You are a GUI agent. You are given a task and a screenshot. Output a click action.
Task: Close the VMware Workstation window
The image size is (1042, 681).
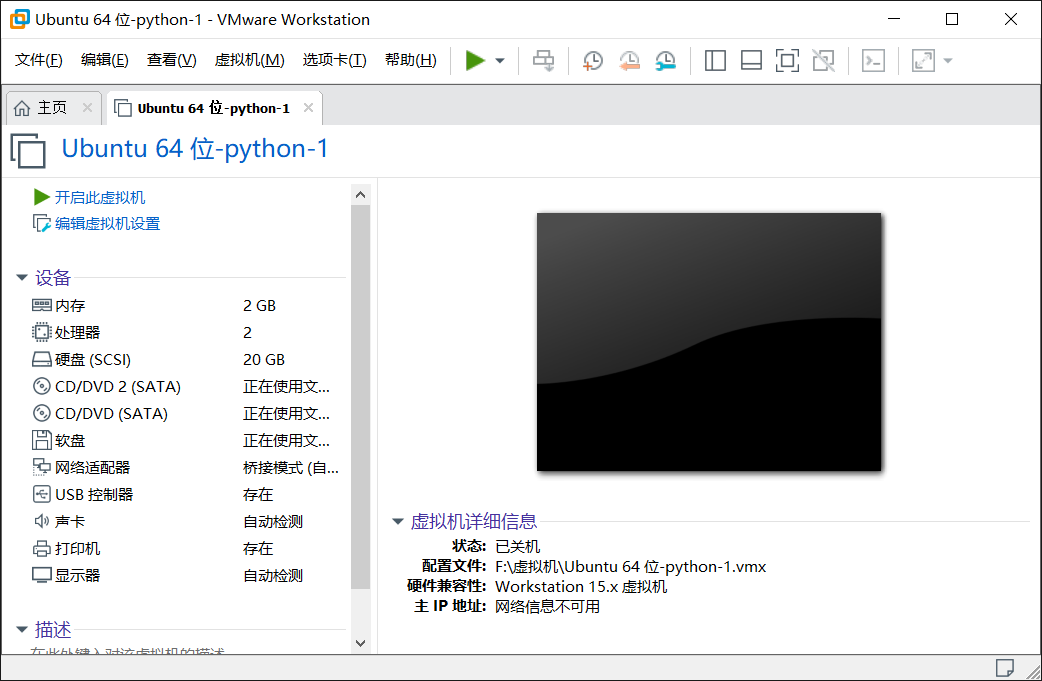(x=1011, y=19)
